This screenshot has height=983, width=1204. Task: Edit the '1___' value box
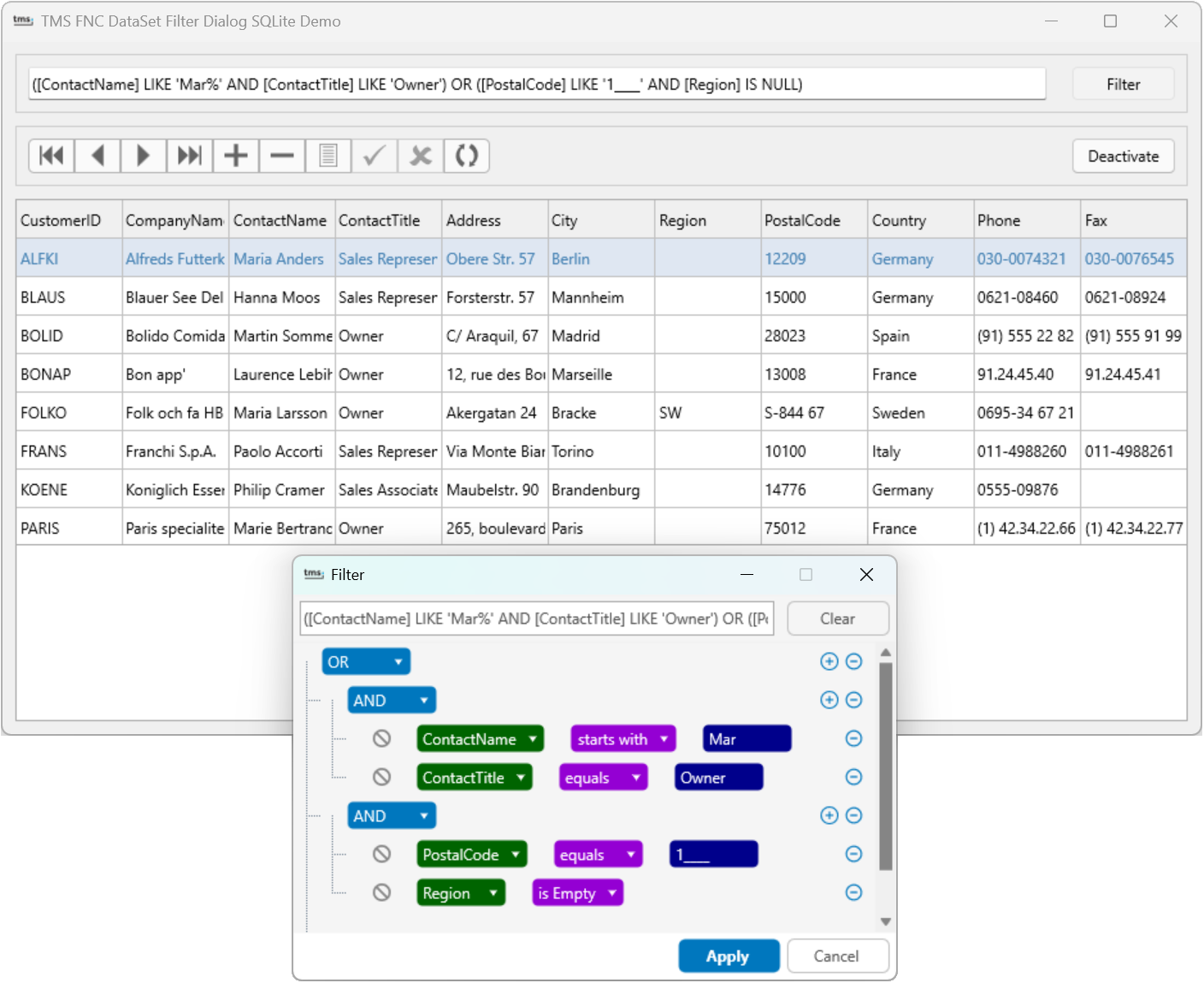(x=714, y=855)
